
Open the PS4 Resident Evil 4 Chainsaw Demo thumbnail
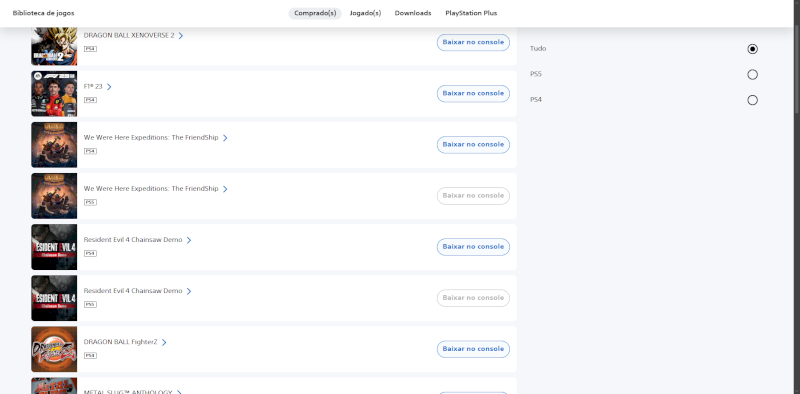[x=54, y=247]
